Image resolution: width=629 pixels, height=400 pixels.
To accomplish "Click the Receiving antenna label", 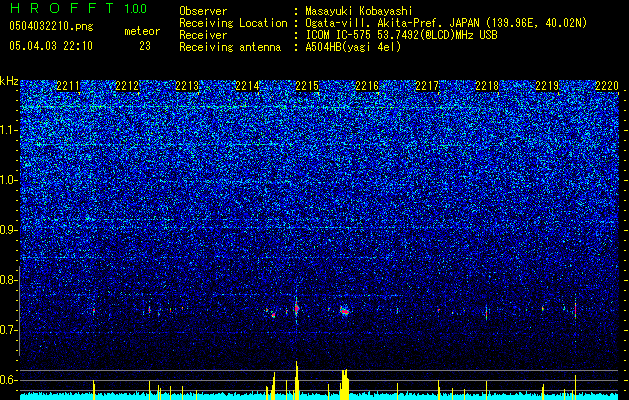I will (230, 47).
